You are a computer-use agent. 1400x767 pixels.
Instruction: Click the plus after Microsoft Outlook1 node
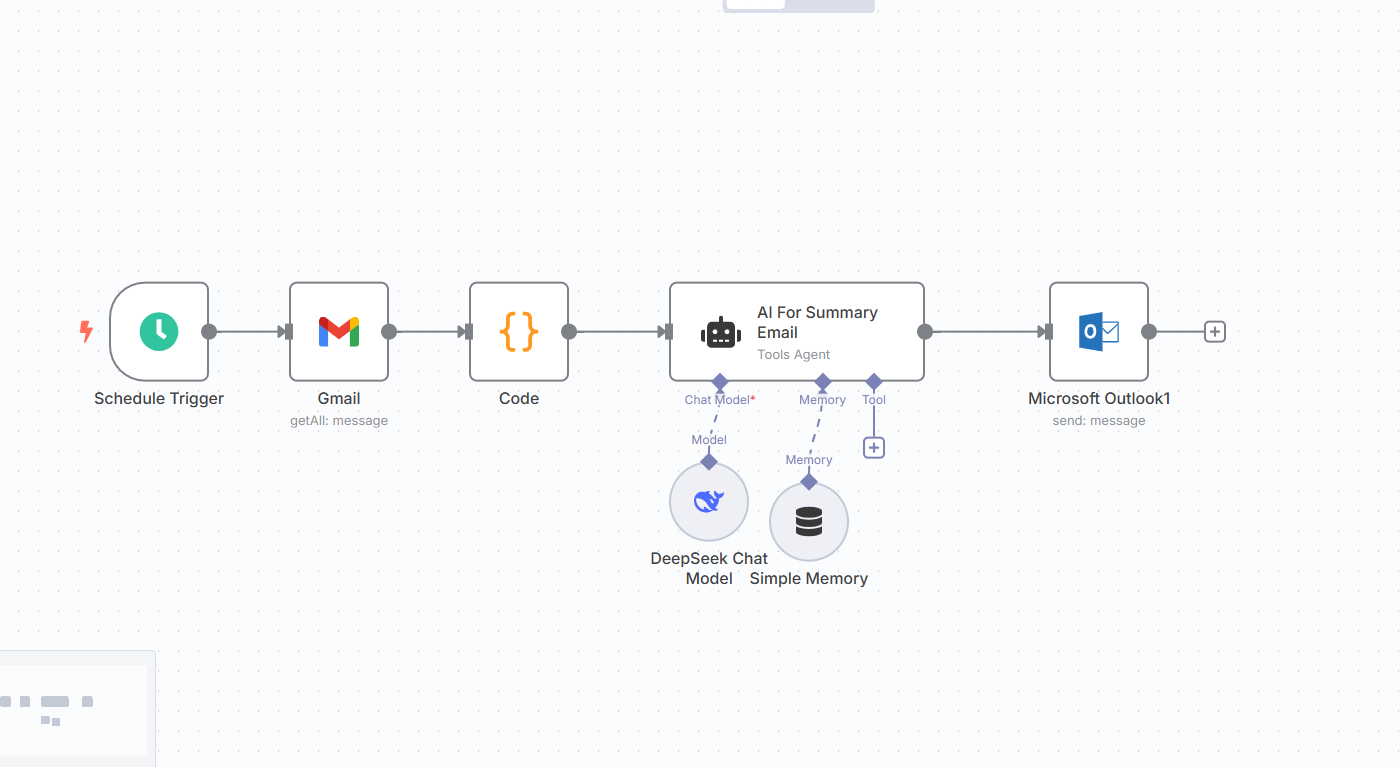1214,331
